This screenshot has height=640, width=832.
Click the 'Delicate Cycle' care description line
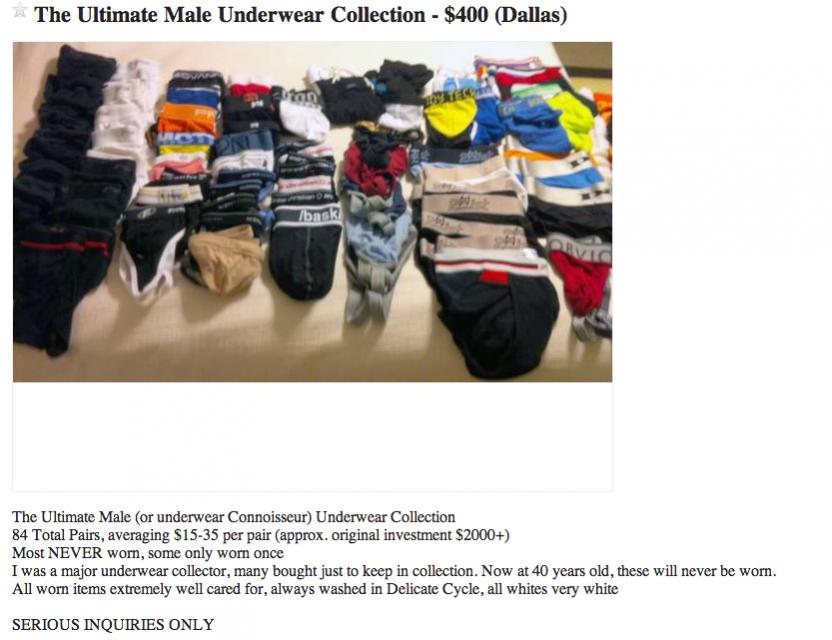coord(315,589)
